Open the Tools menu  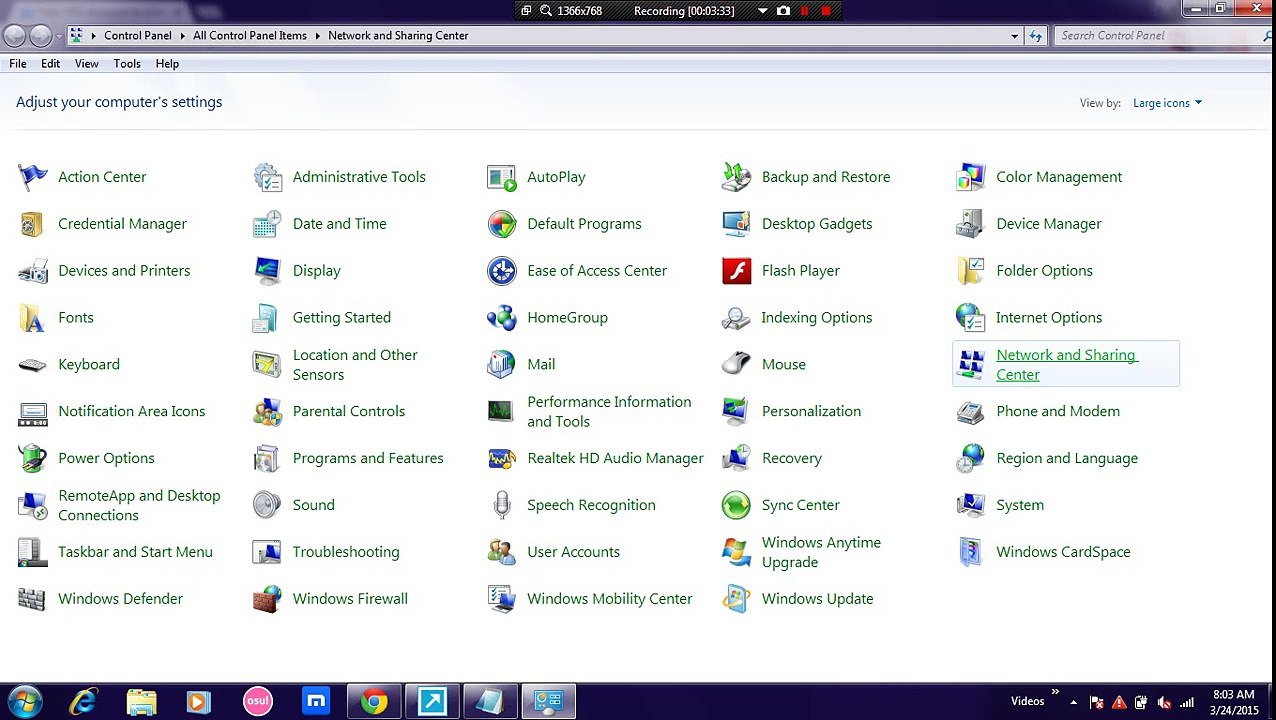tap(127, 64)
